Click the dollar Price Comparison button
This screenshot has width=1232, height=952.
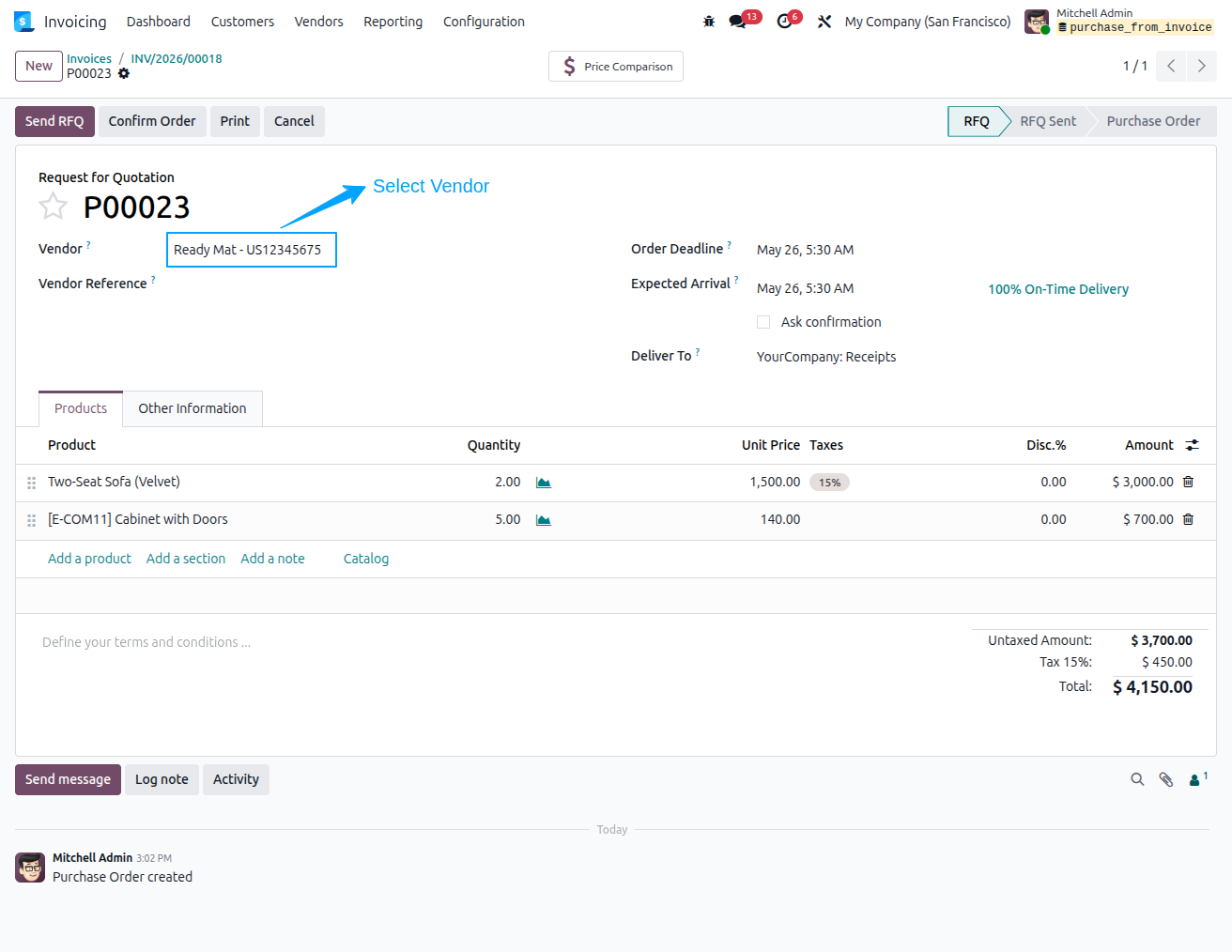(616, 67)
